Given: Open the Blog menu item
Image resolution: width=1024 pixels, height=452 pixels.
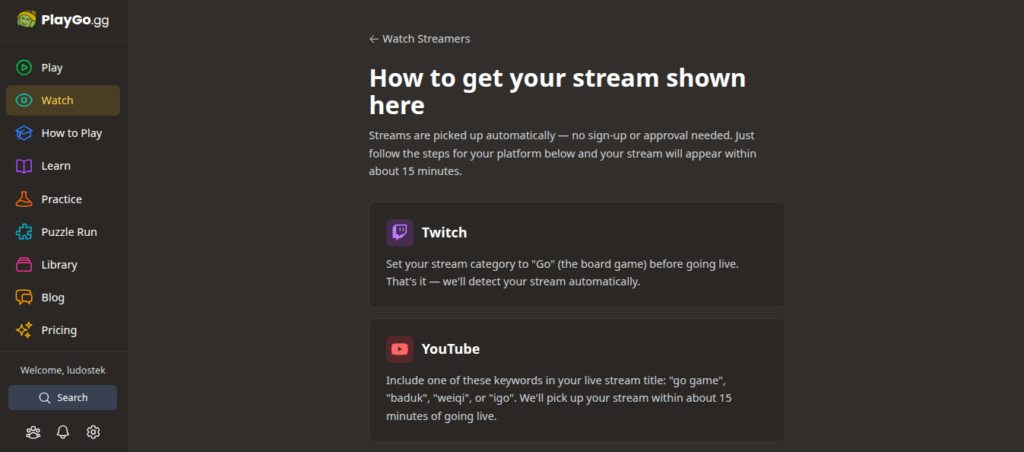Looking at the screenshot, I should coord(53,298).
